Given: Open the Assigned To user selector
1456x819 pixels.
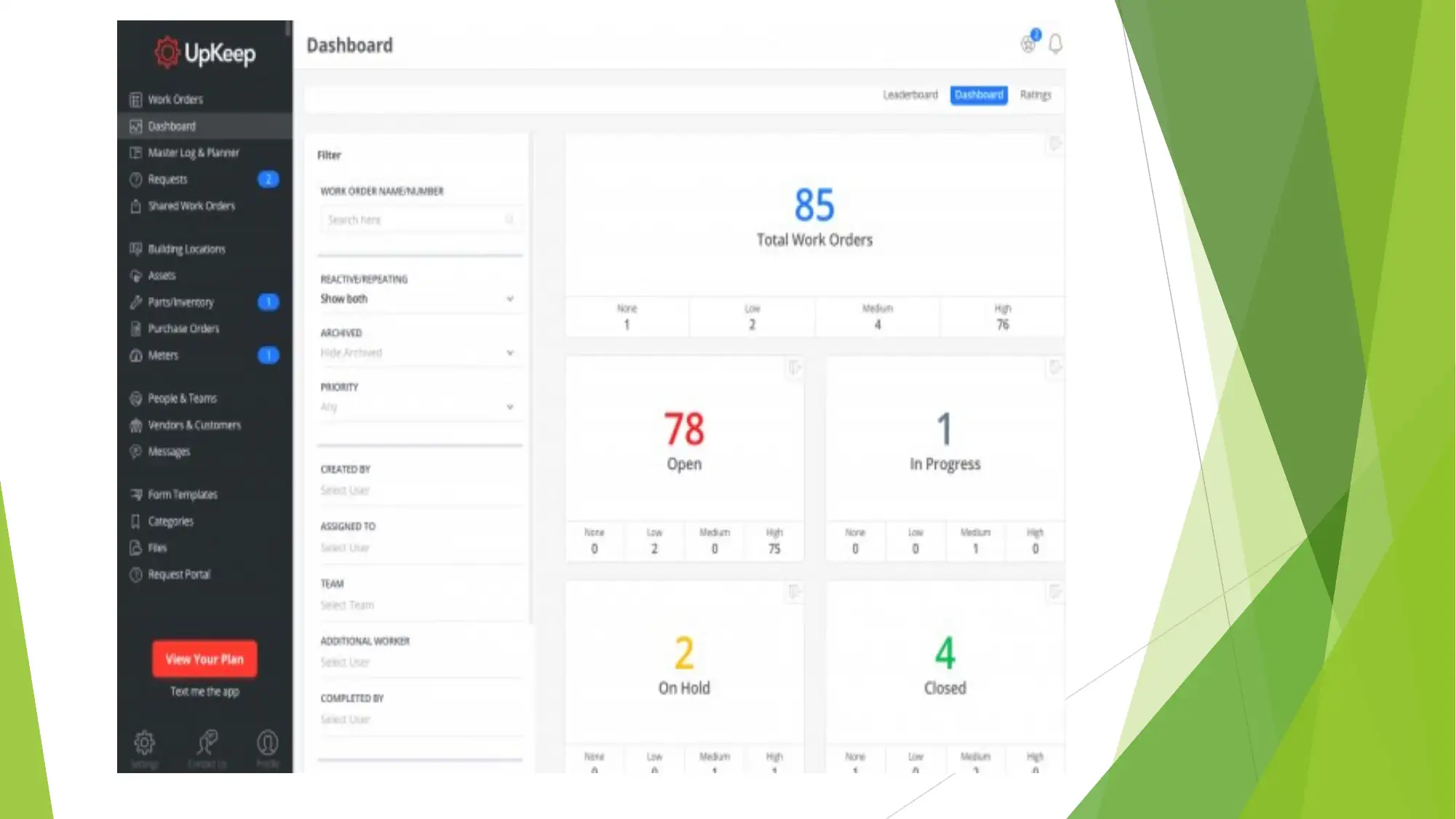Looking at the screenshot, I should tap(420, 548).
